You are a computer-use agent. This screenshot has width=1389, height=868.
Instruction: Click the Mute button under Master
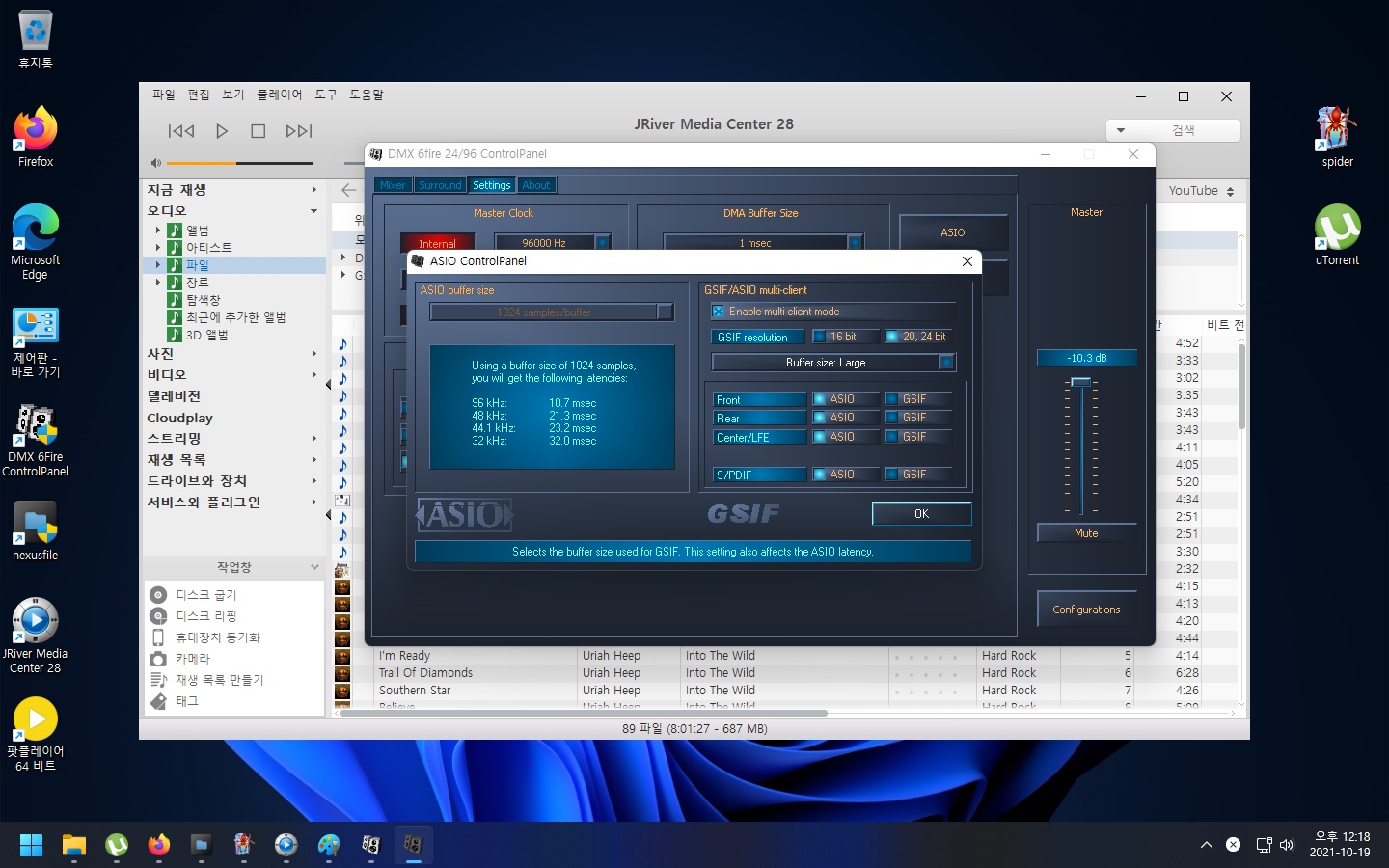(x=1086, y=533)
